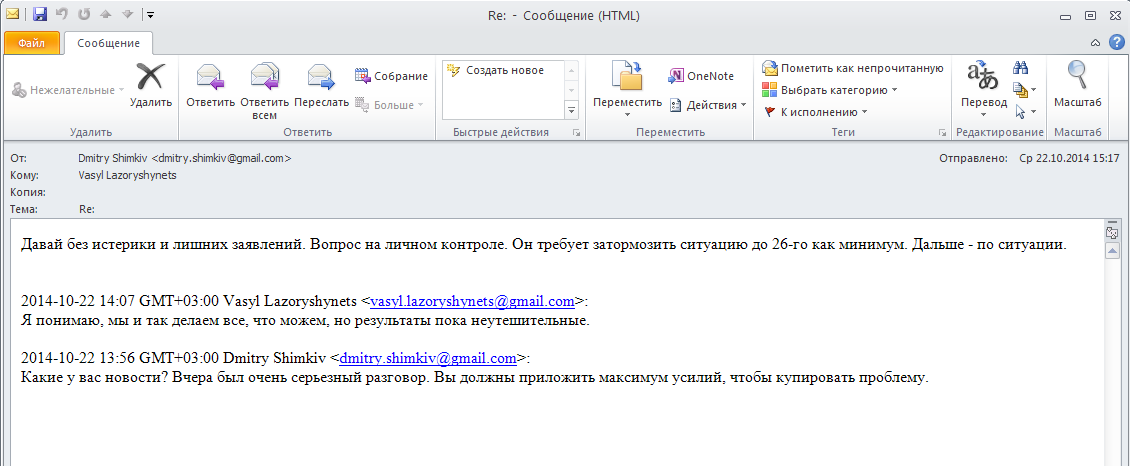This screenshot has width=1130, height=466.
Task: Click the vasyl.lazoryshynets@gmail.com link
Action: (472, 301)
